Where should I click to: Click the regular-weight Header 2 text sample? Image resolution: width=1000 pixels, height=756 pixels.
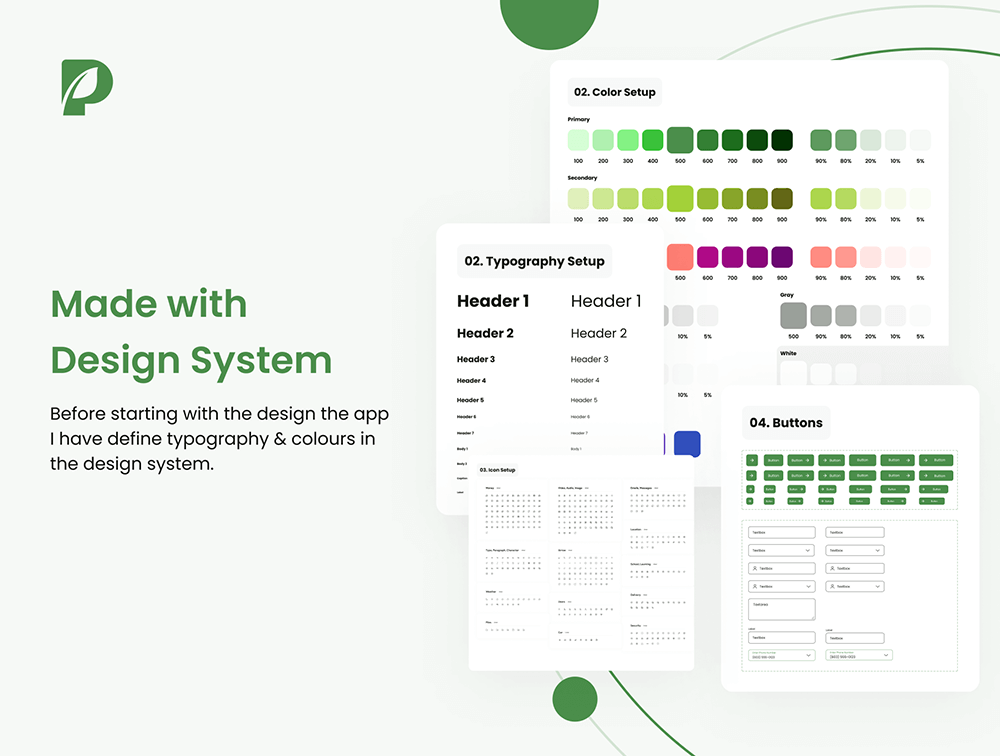pos(598,333)
